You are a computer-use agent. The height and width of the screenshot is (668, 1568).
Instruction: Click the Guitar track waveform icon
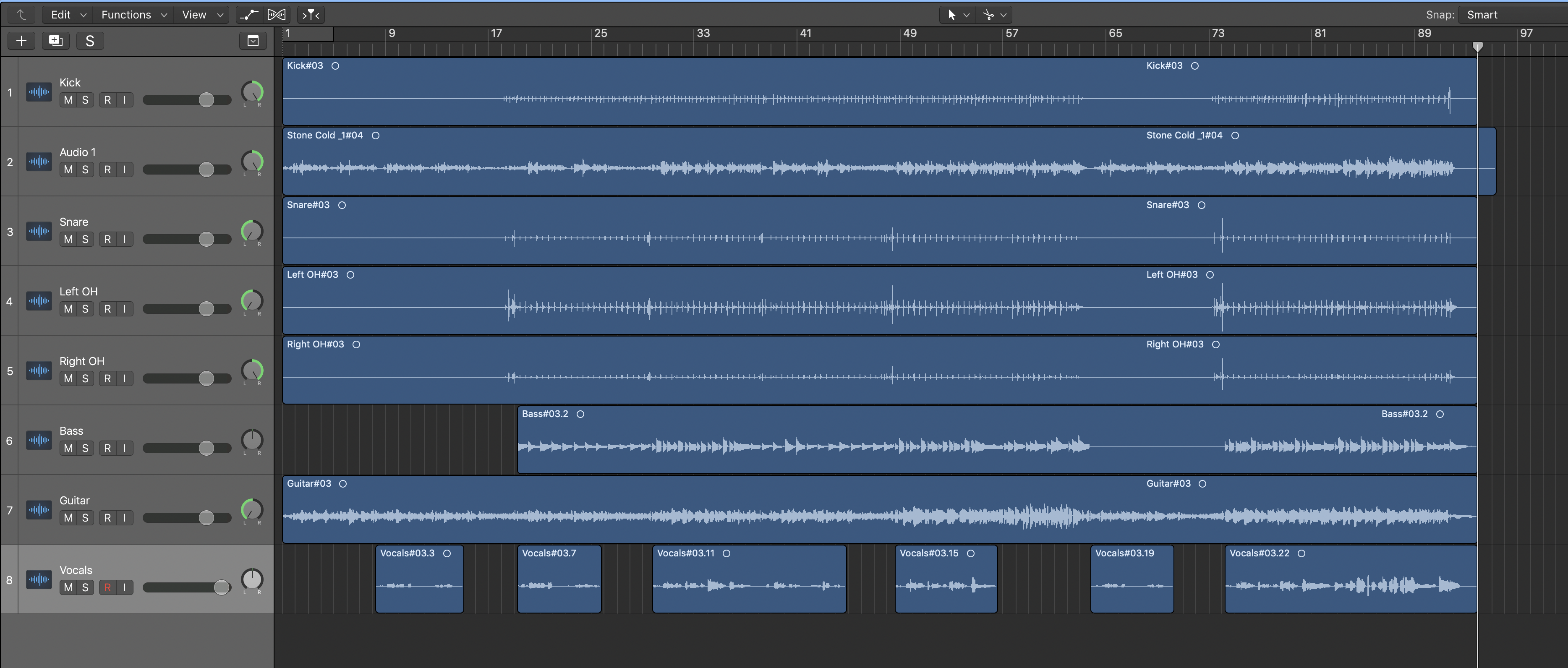[39, 510]
